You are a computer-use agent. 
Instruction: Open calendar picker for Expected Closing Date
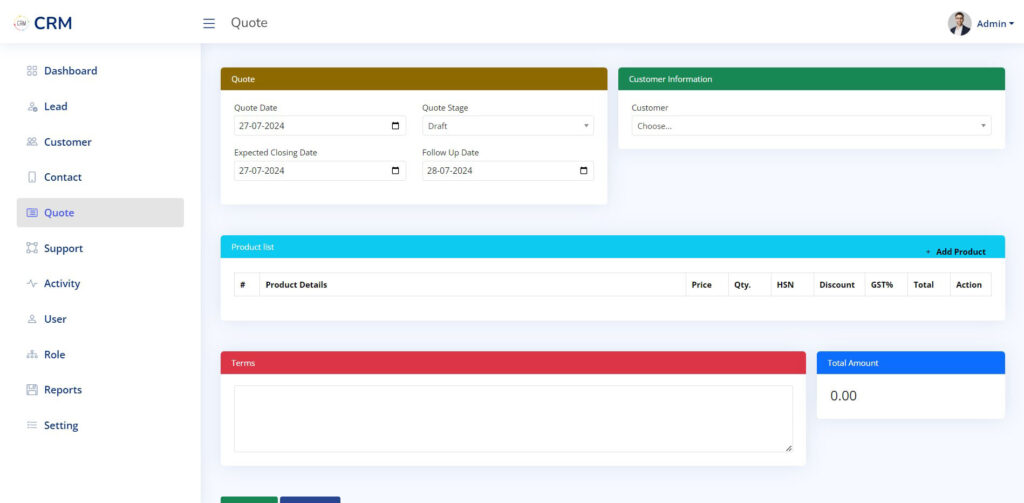point(395,170)
